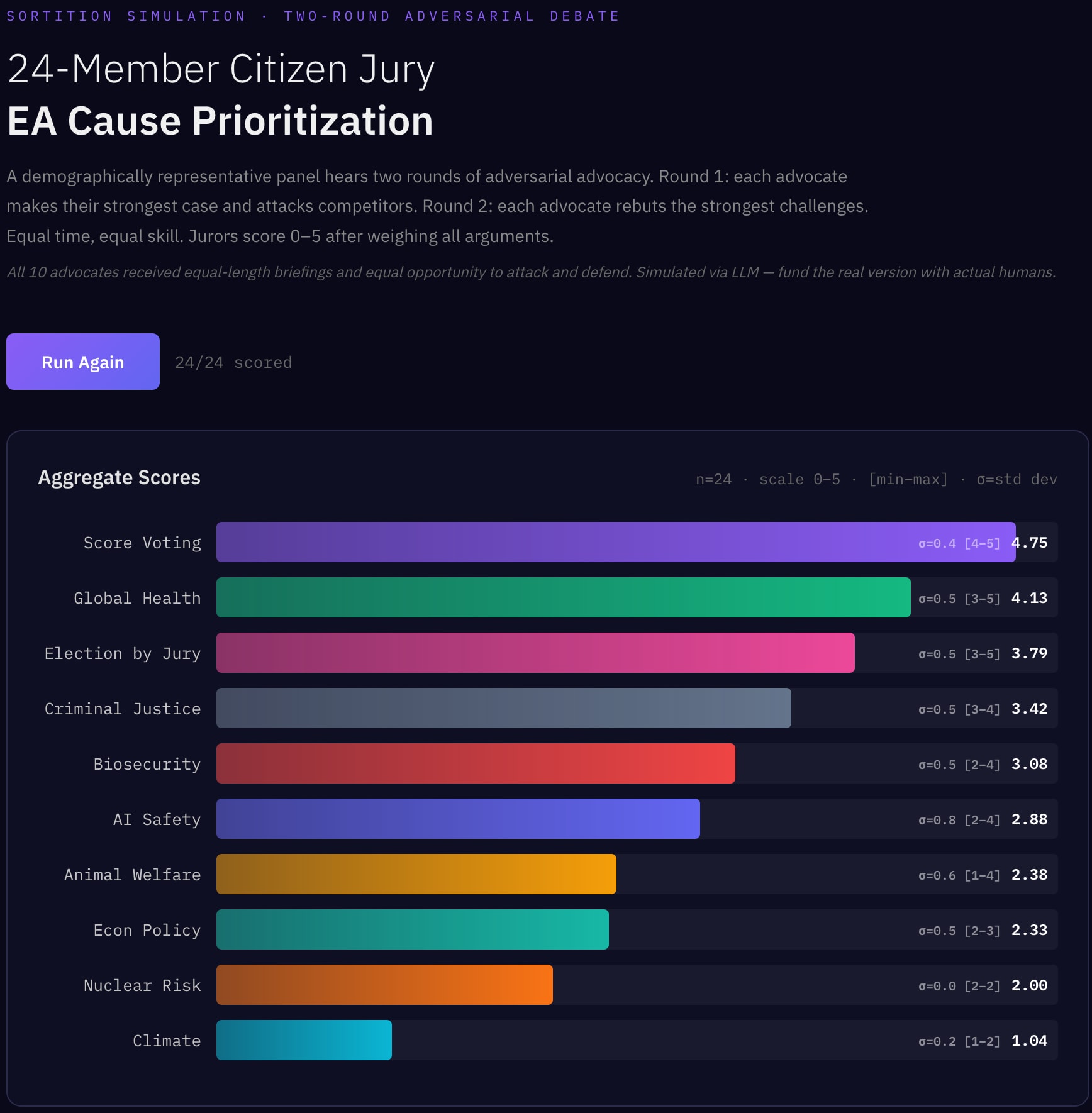This screenshot has width=1092, height=1113.
Task: Click the Aggregate Scores heading
Action: (119, 477)
